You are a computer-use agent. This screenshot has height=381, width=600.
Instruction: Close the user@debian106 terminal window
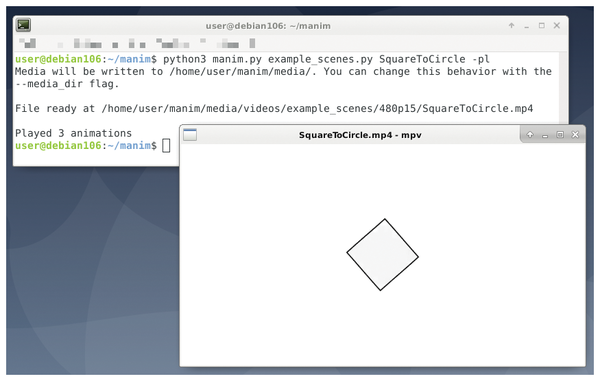coord(557,26)
